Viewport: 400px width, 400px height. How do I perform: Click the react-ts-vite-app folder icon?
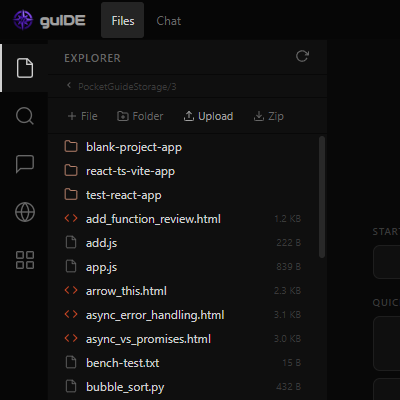click(71, 171)
